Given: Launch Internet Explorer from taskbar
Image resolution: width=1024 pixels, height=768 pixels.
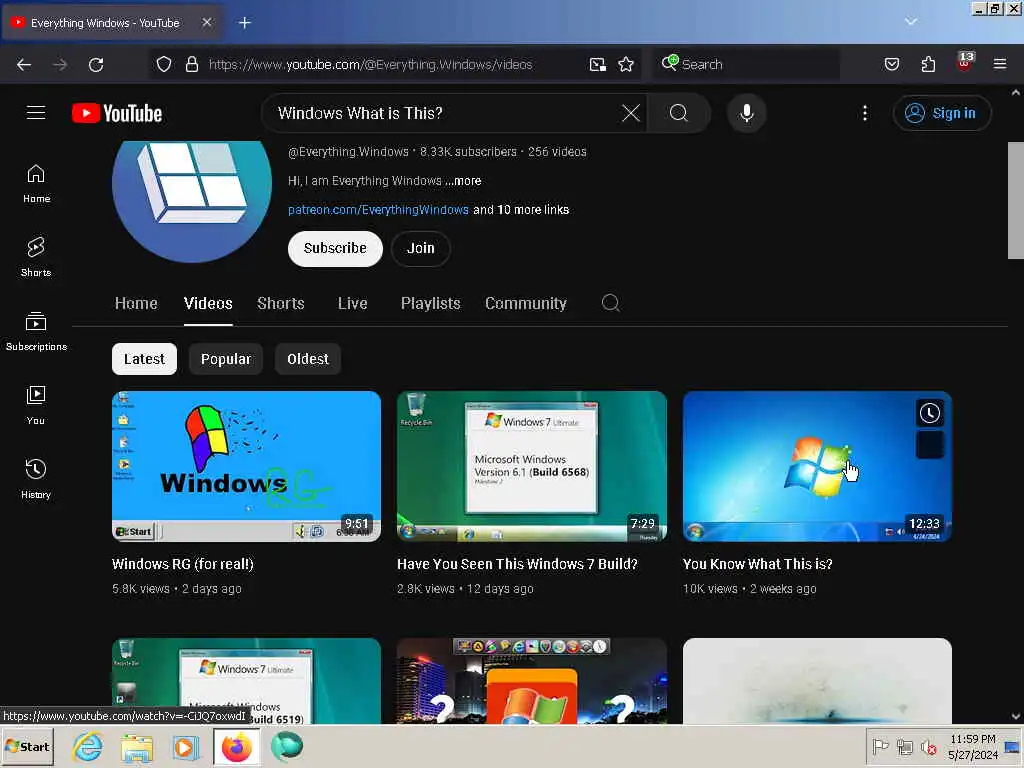Looking at the screenshot, I should pyautogui.click(x=88, y=746).
